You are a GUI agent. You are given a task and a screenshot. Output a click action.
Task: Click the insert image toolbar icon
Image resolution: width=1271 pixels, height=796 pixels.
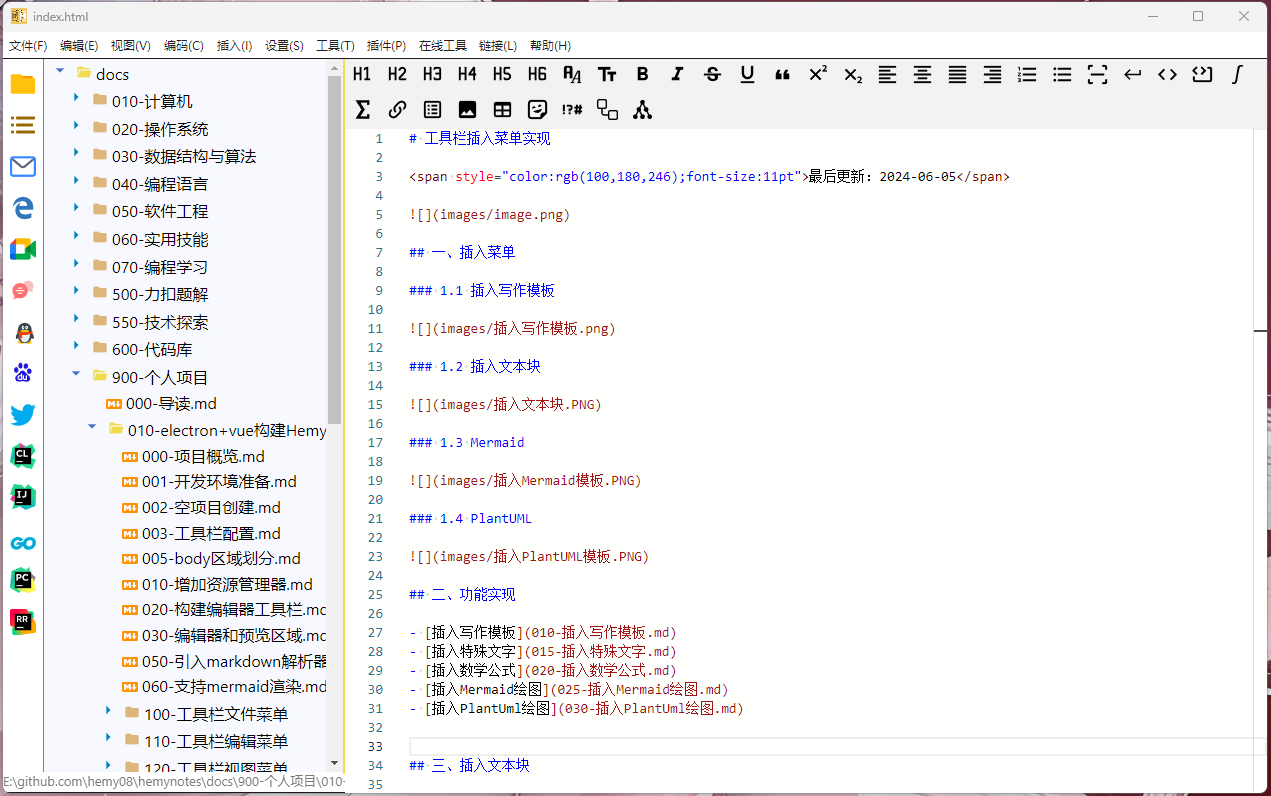(467, 110)
